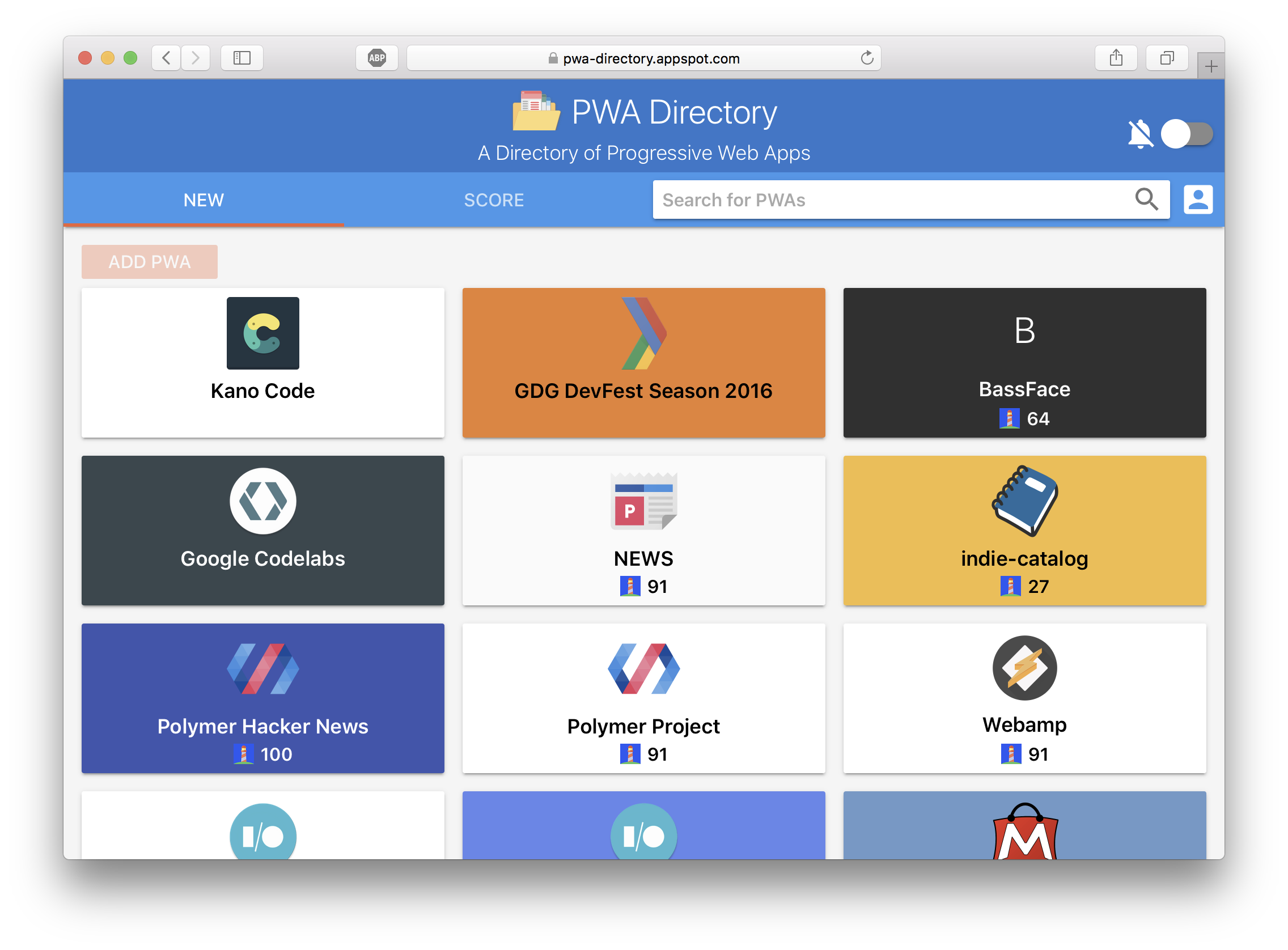Image resolution: width=1288 pixels, height=950 pixels.
Task: Select the NEW tab
Action: coord(205,199)
